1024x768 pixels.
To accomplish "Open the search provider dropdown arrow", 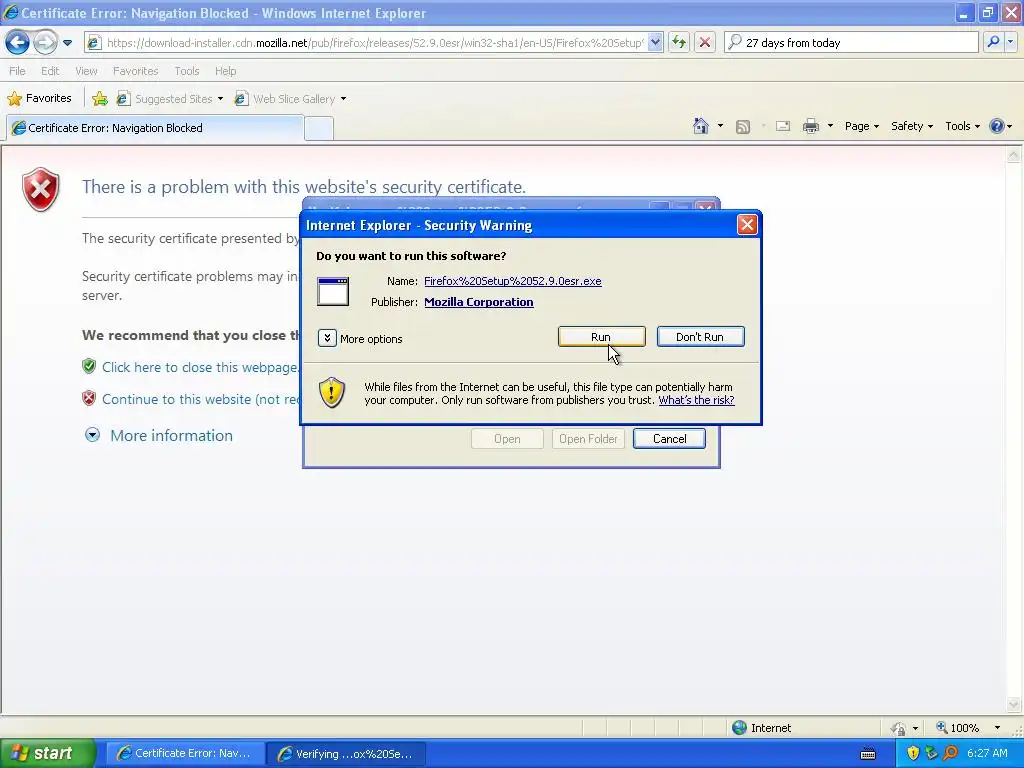I will [x=1010, y=43].
